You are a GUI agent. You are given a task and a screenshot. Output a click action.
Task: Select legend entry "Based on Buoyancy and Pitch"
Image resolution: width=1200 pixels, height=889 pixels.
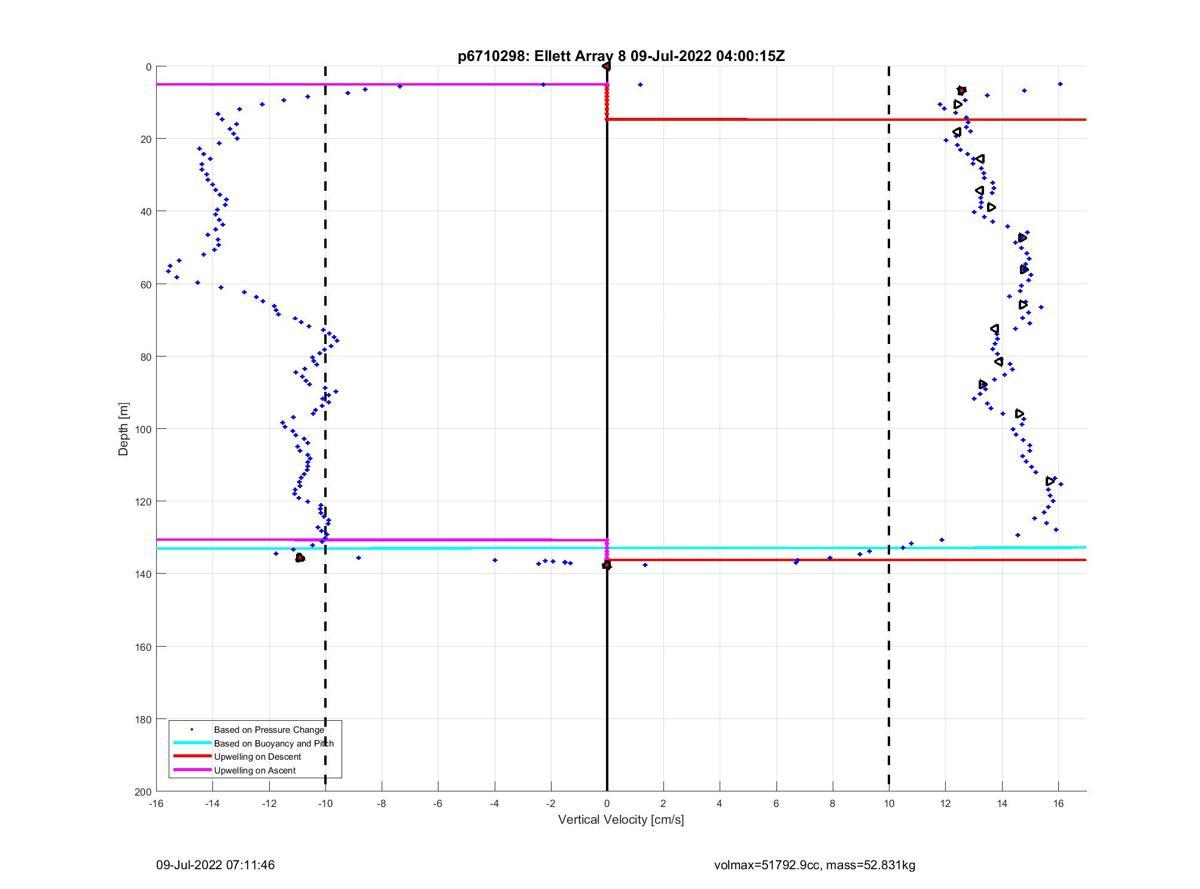click(273, 743)
